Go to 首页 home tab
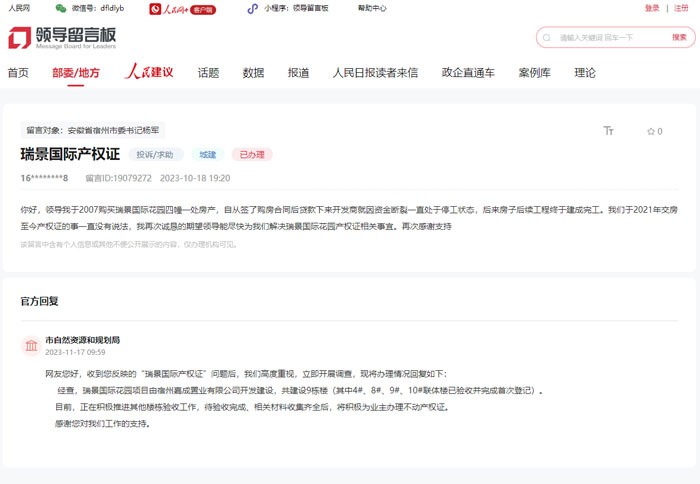 [18, 73]
